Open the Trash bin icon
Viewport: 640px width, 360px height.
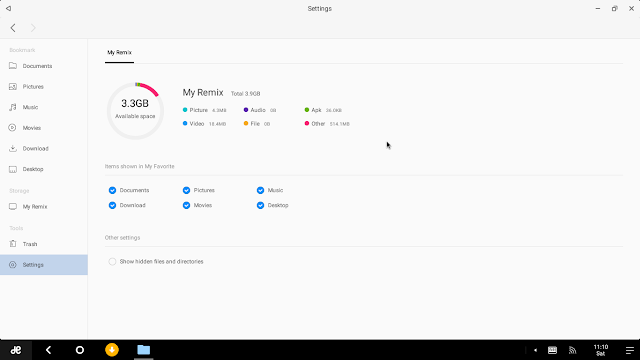tap(13, 244)
